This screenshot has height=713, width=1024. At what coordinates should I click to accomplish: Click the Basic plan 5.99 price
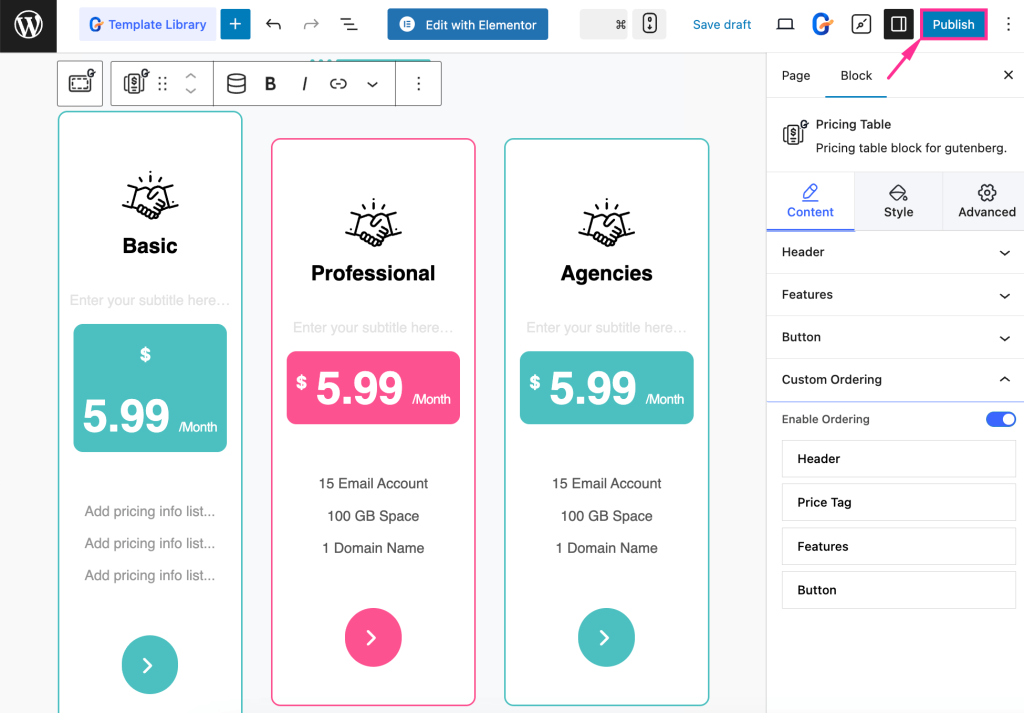[x=126, y=416]
